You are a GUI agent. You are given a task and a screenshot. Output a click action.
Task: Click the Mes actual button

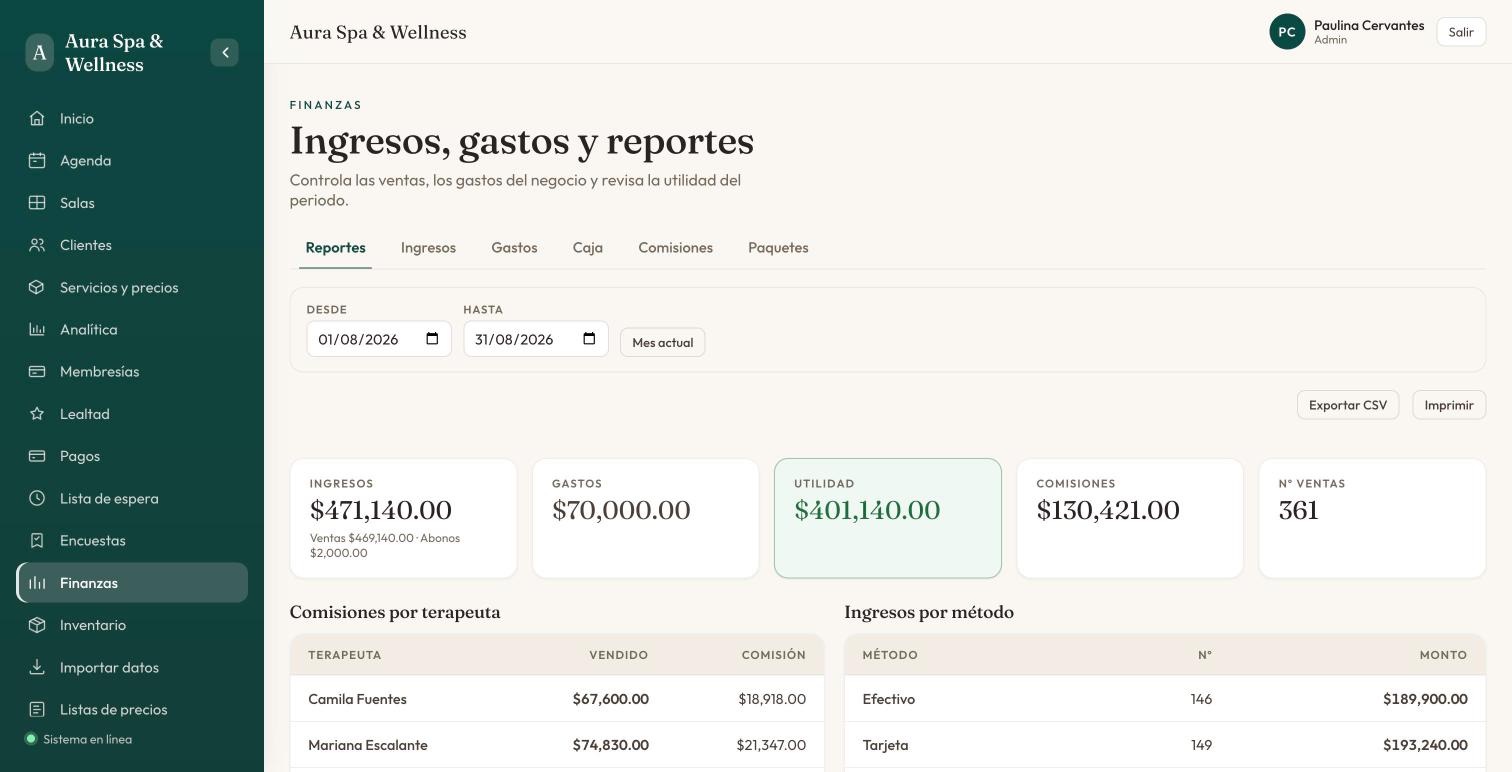click(x=662, y=342)
